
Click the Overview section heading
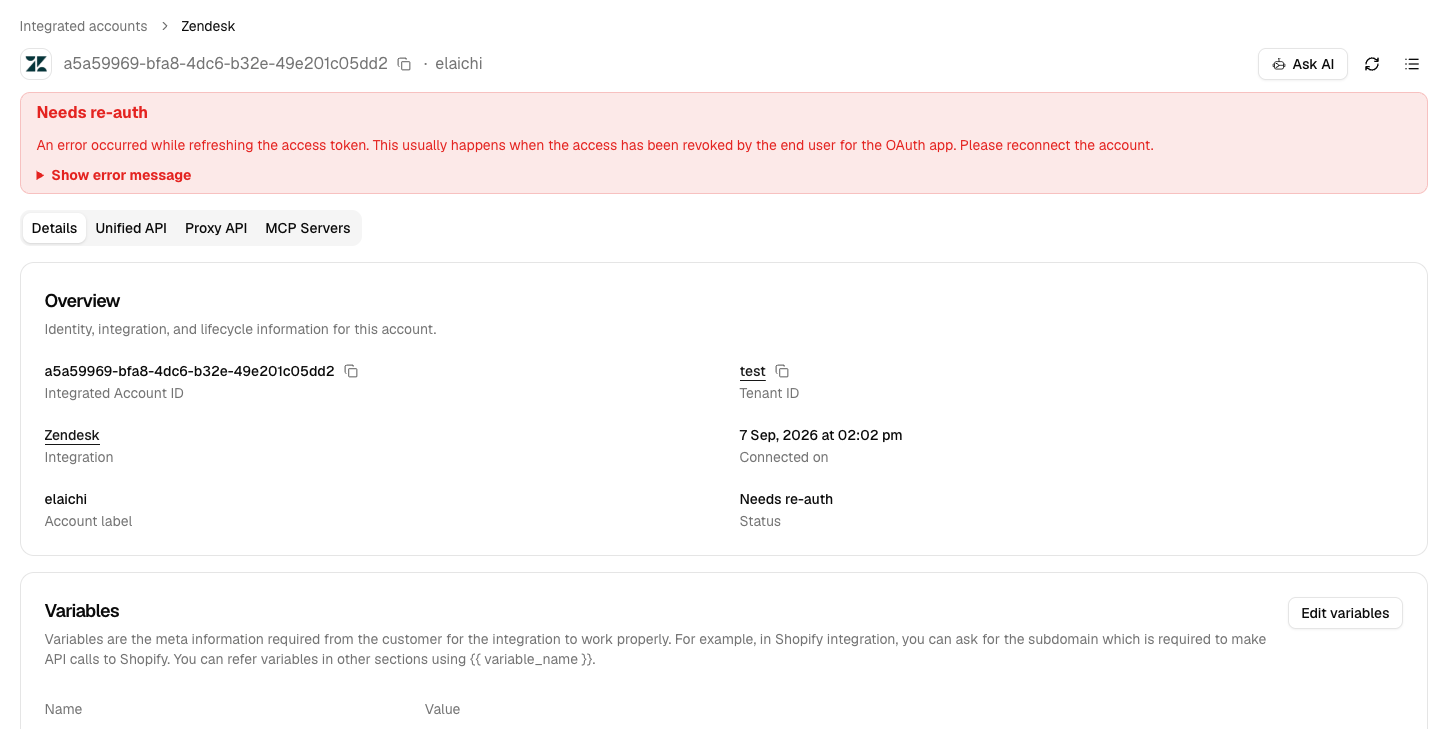82,301
